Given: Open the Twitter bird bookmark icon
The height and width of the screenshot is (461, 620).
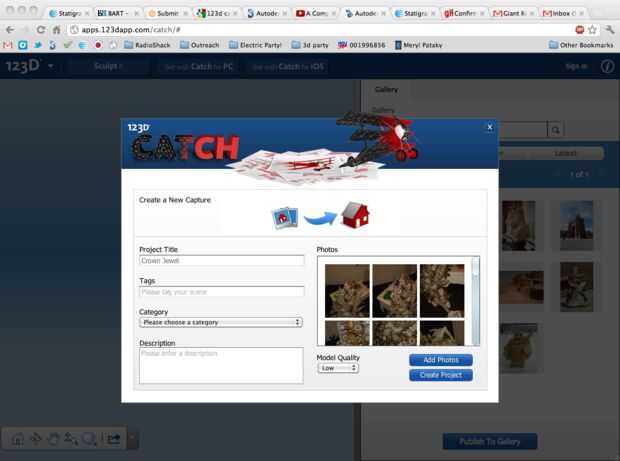Looking at the screenshot, I should (x=38, y=45).
